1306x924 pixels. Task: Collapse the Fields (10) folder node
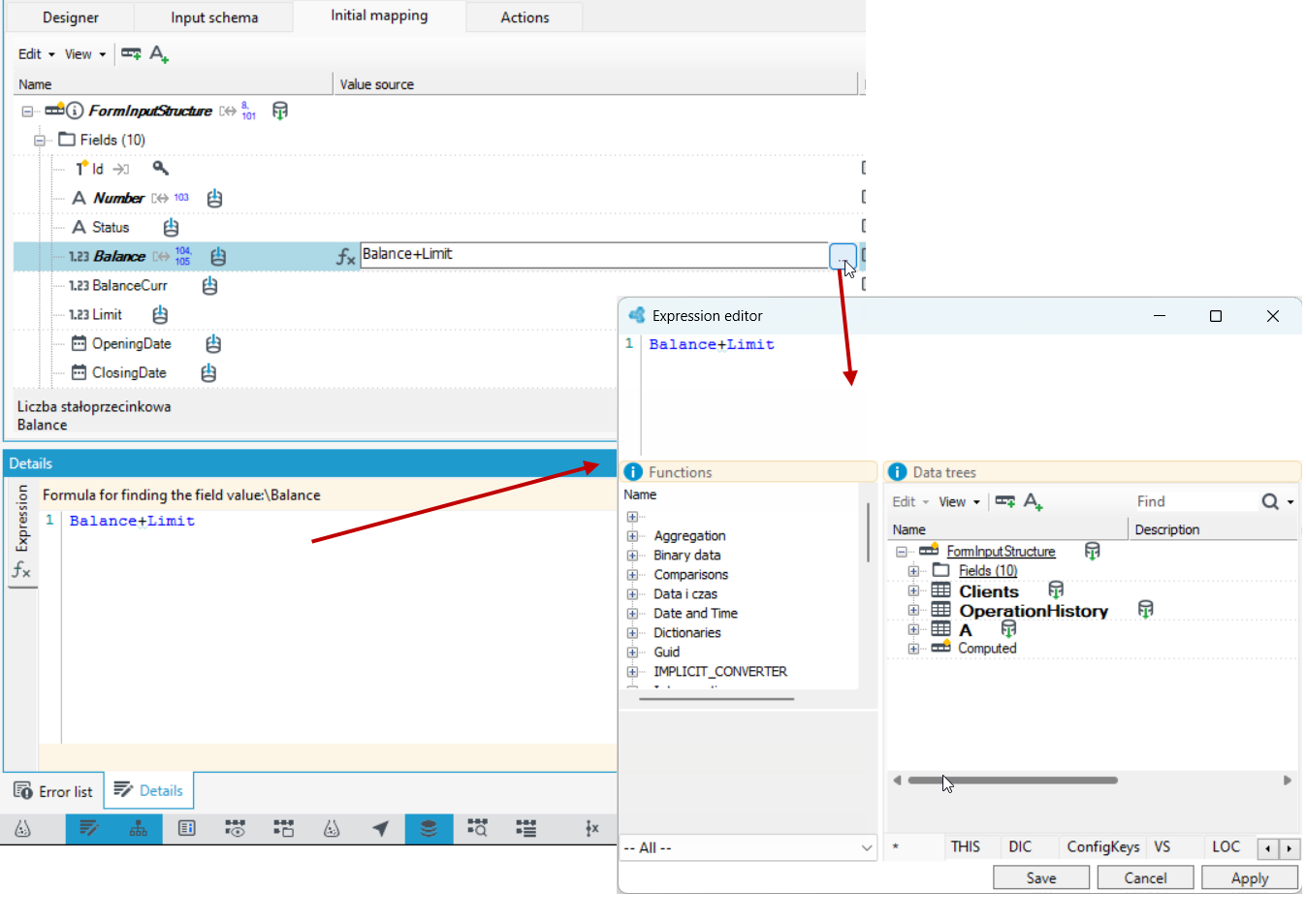click(40, 141)
